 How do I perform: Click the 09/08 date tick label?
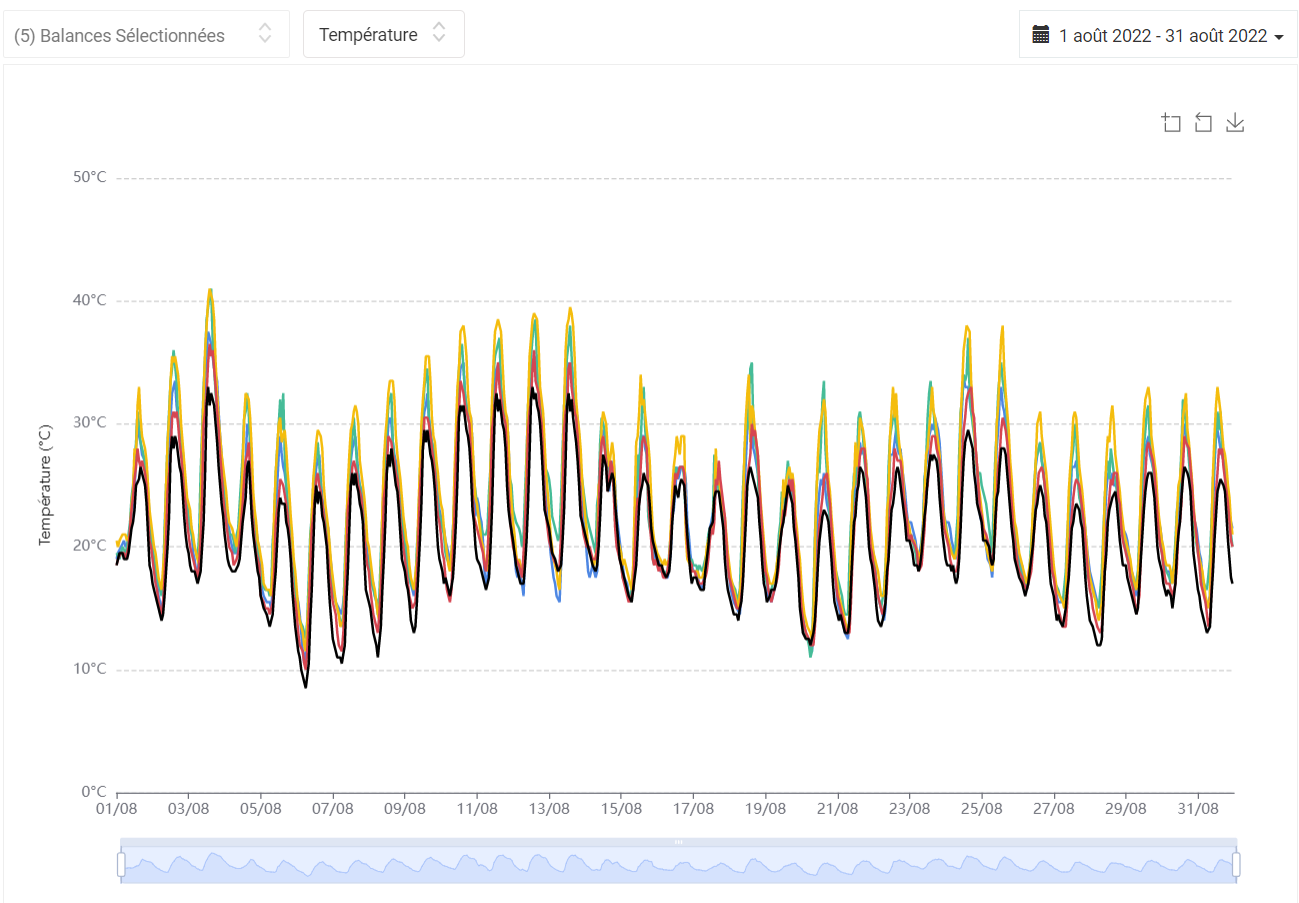405,809
